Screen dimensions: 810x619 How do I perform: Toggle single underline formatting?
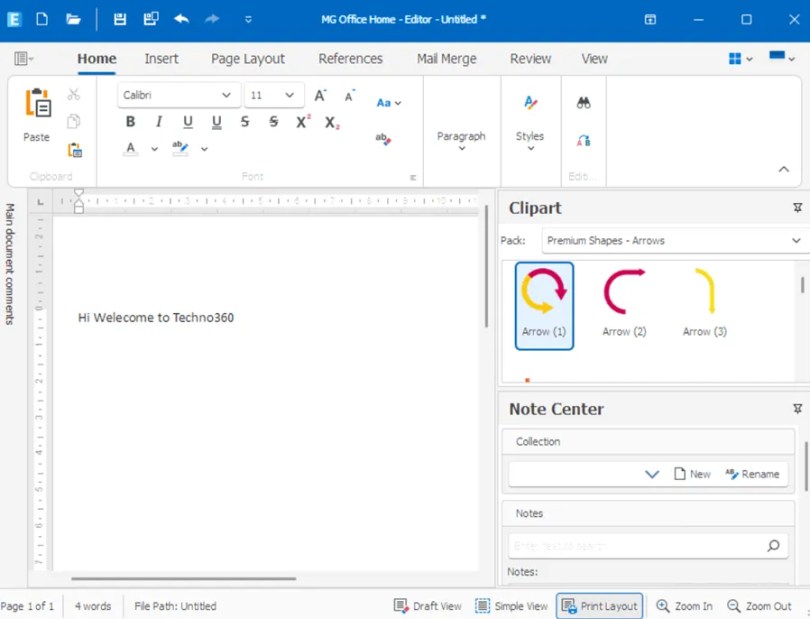[x=188, y=122]
